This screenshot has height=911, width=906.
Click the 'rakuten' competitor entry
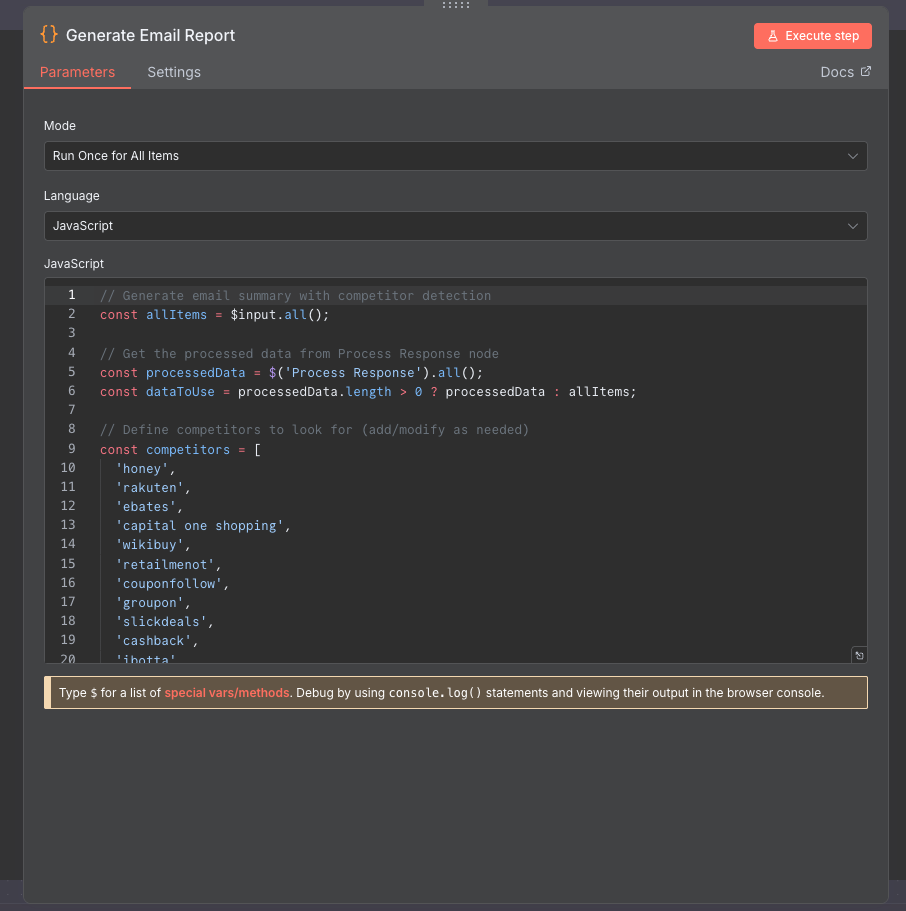(x=153, y=487)
